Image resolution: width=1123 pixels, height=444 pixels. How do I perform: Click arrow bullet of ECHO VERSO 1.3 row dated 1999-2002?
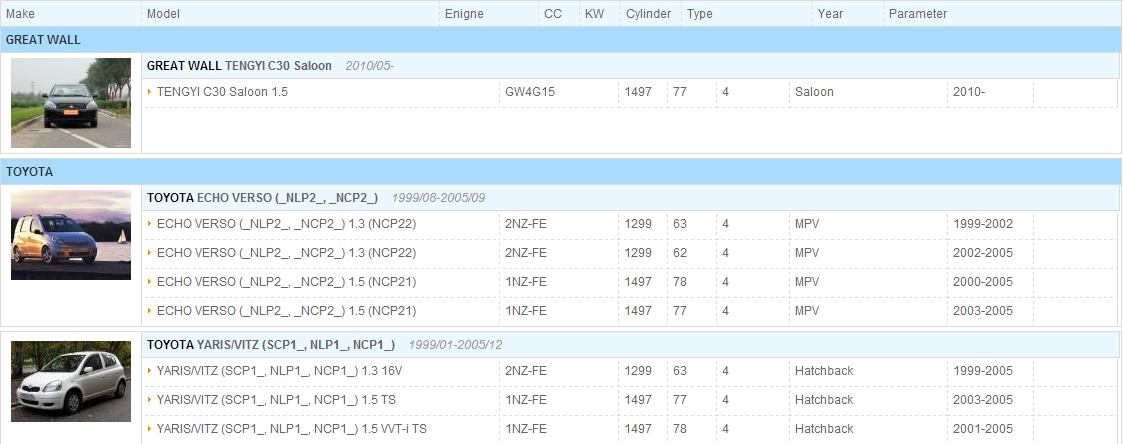(x=150, y=224)
